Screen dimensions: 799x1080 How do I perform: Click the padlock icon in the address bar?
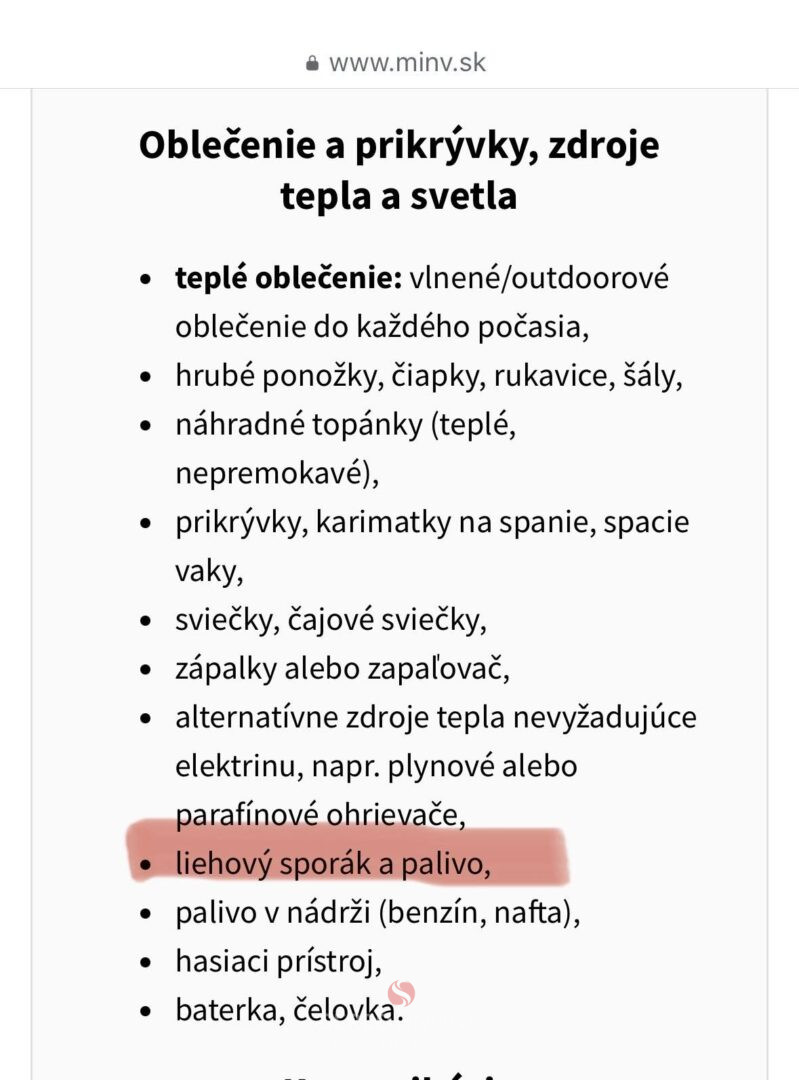click(313, 63)
